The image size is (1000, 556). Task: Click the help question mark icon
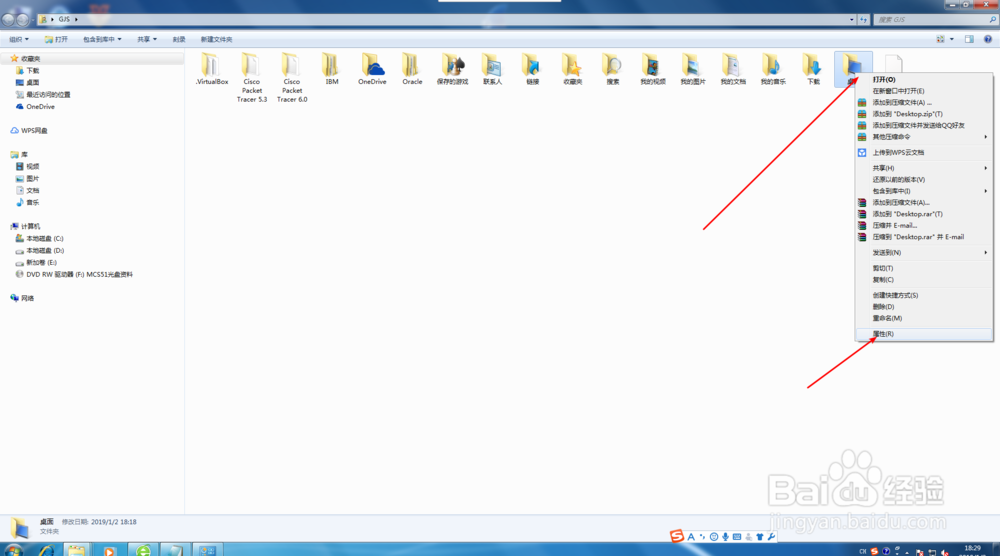click(x=987, y=39)
